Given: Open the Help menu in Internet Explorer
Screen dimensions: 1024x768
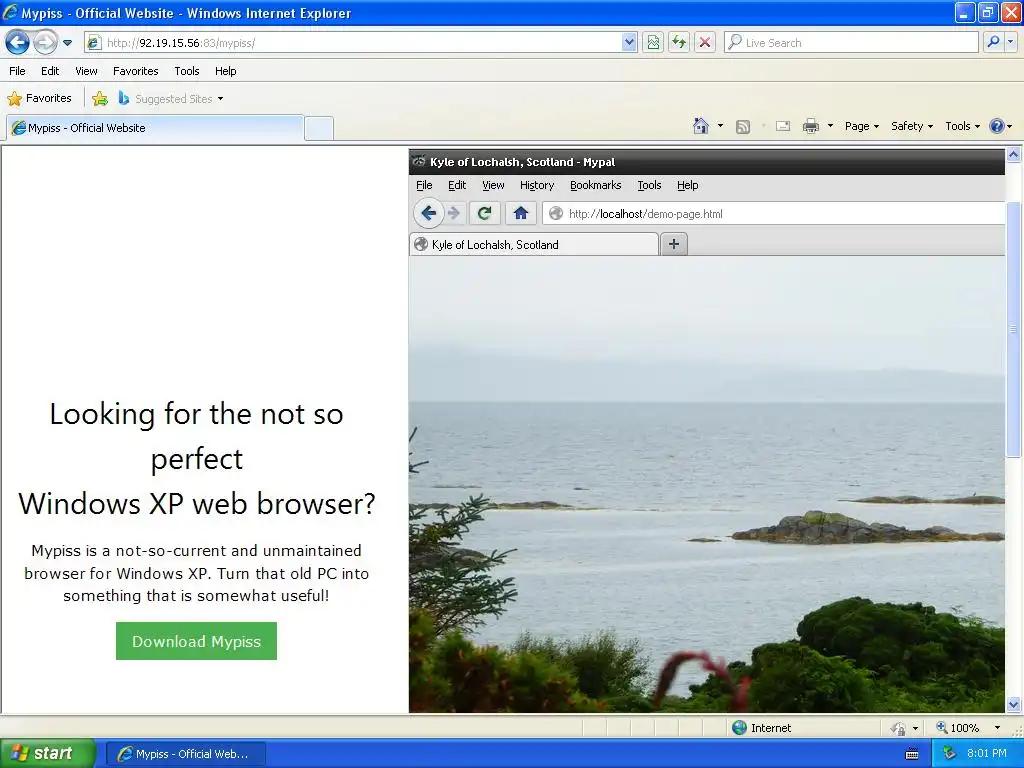Looking at the screenshot, I should [225, 71].
